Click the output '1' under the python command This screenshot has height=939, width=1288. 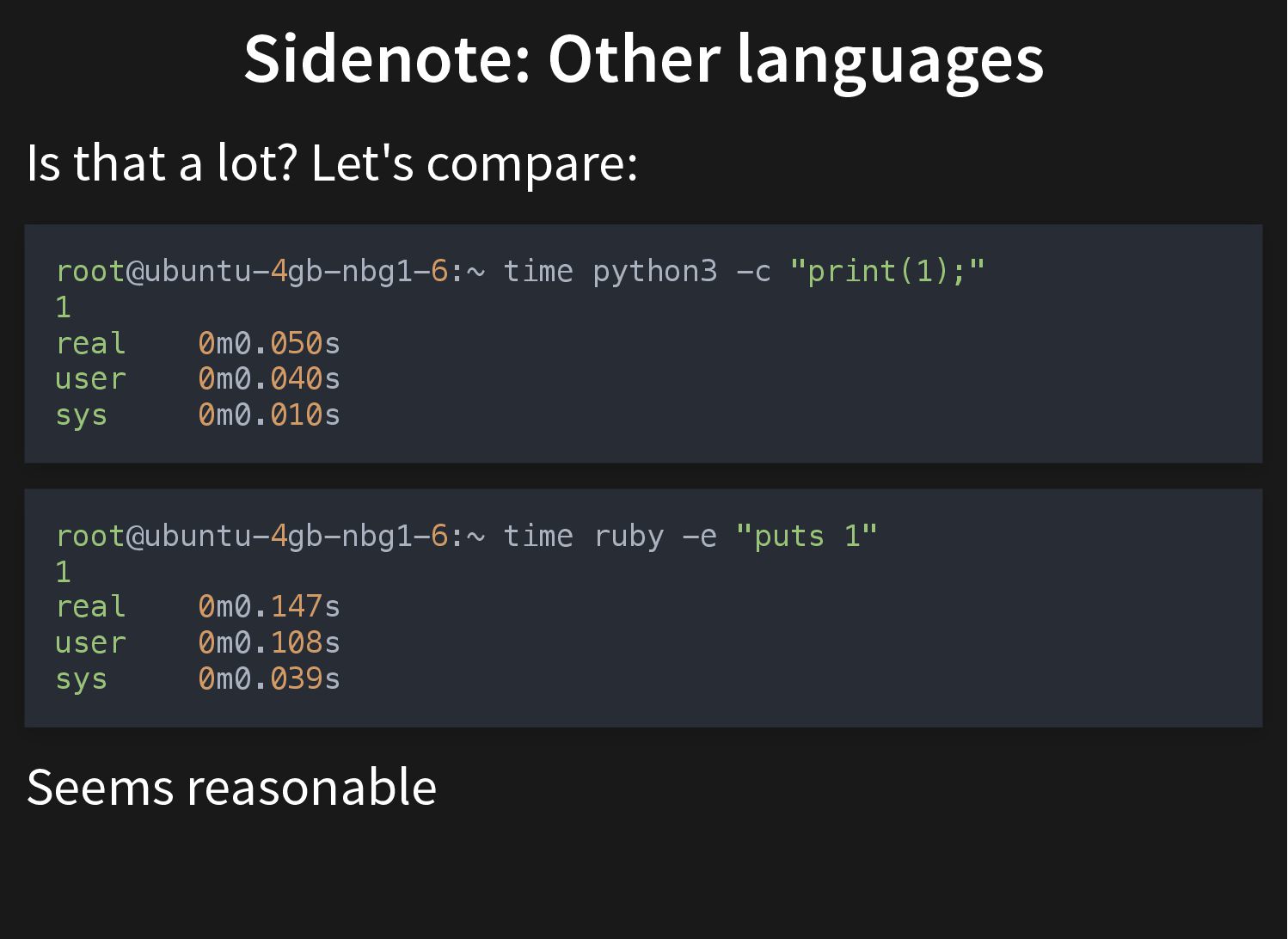coord(63,308)
